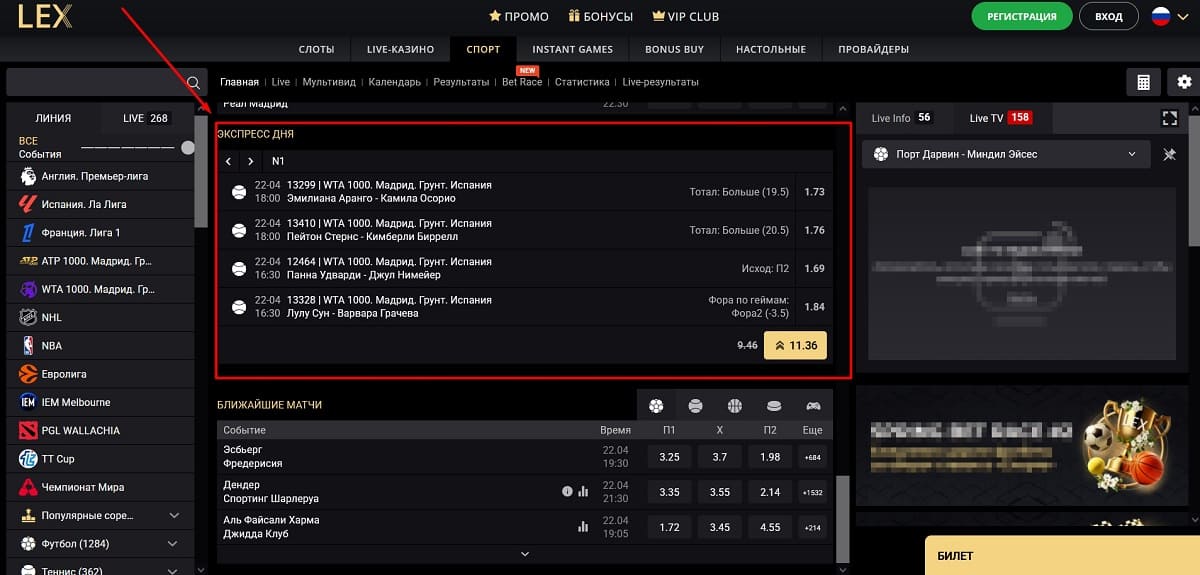Show statistics chart for Аль Файсали match

(583, 526)
